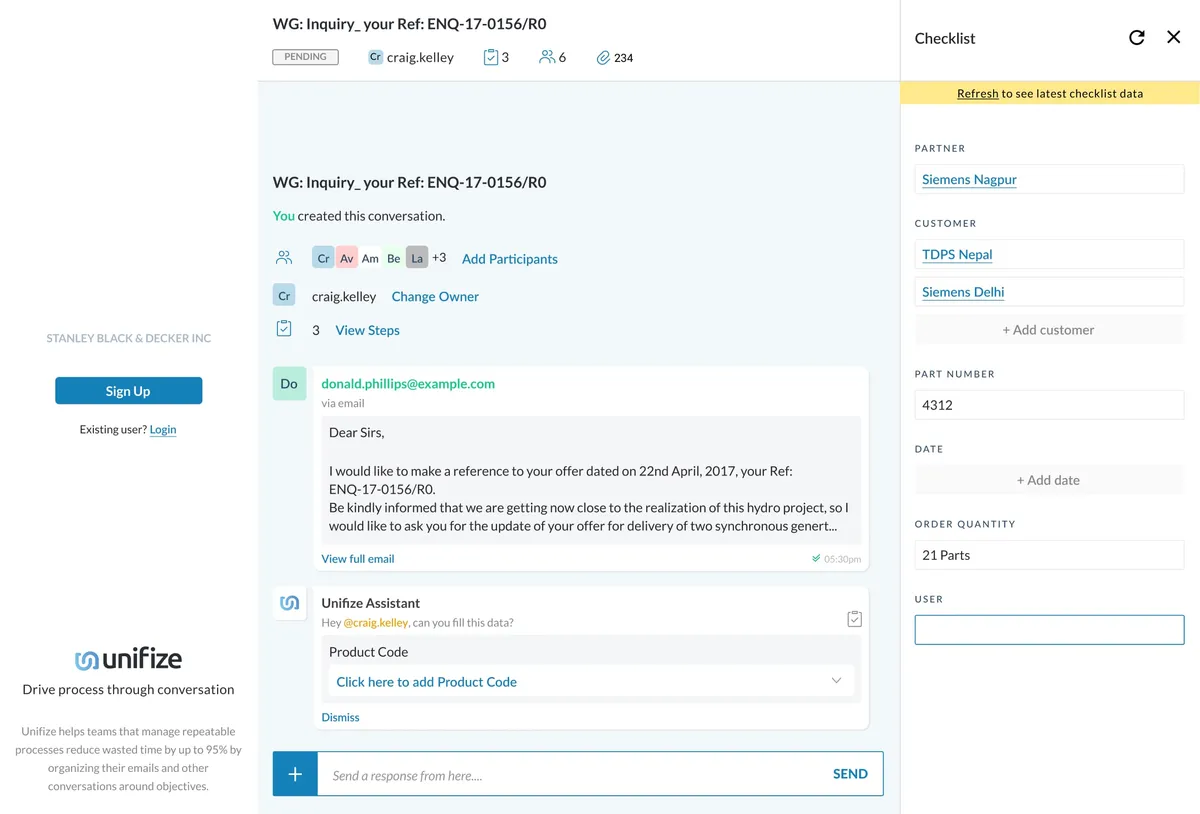Viewport: 1200px width, 814px height.
Task: Dismiss the Unifize Assistant prompt
Action: [x=340, y=717]
